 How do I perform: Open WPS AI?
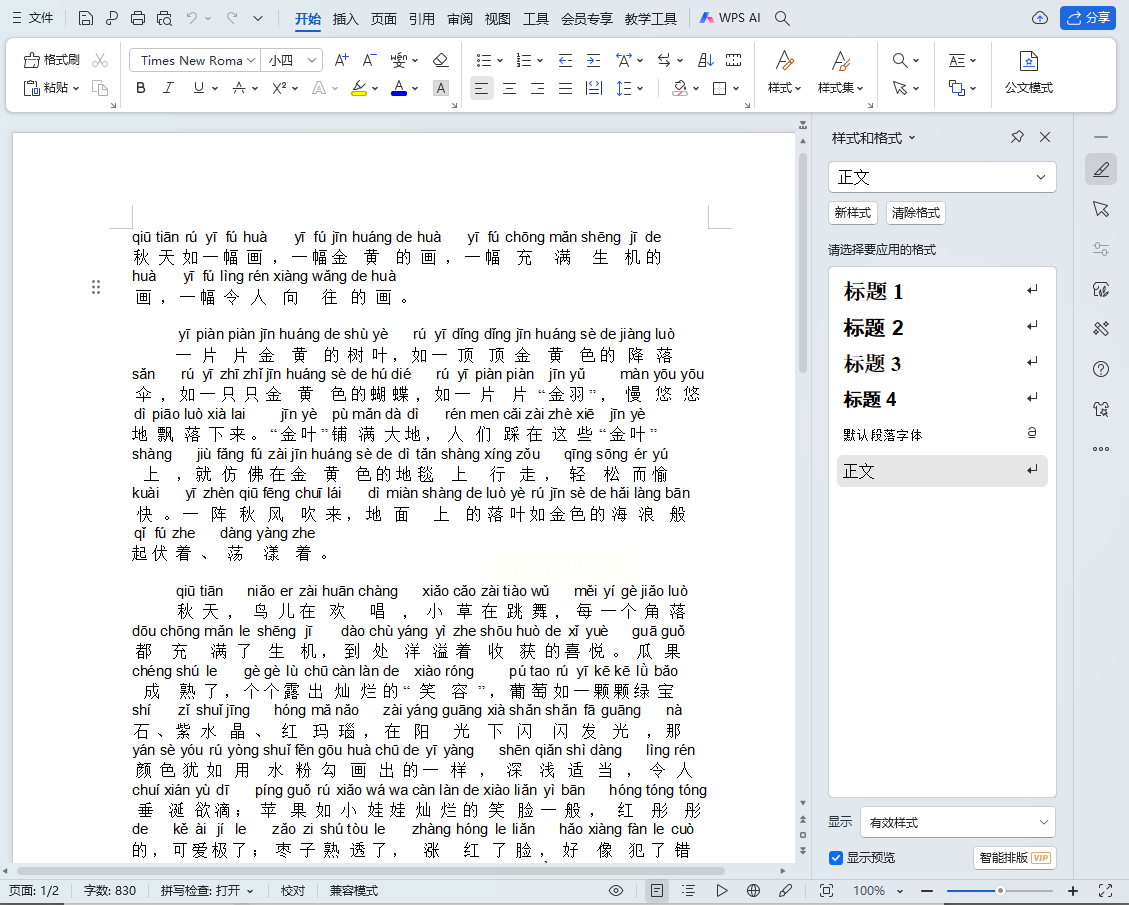click(x=730, y=18)
